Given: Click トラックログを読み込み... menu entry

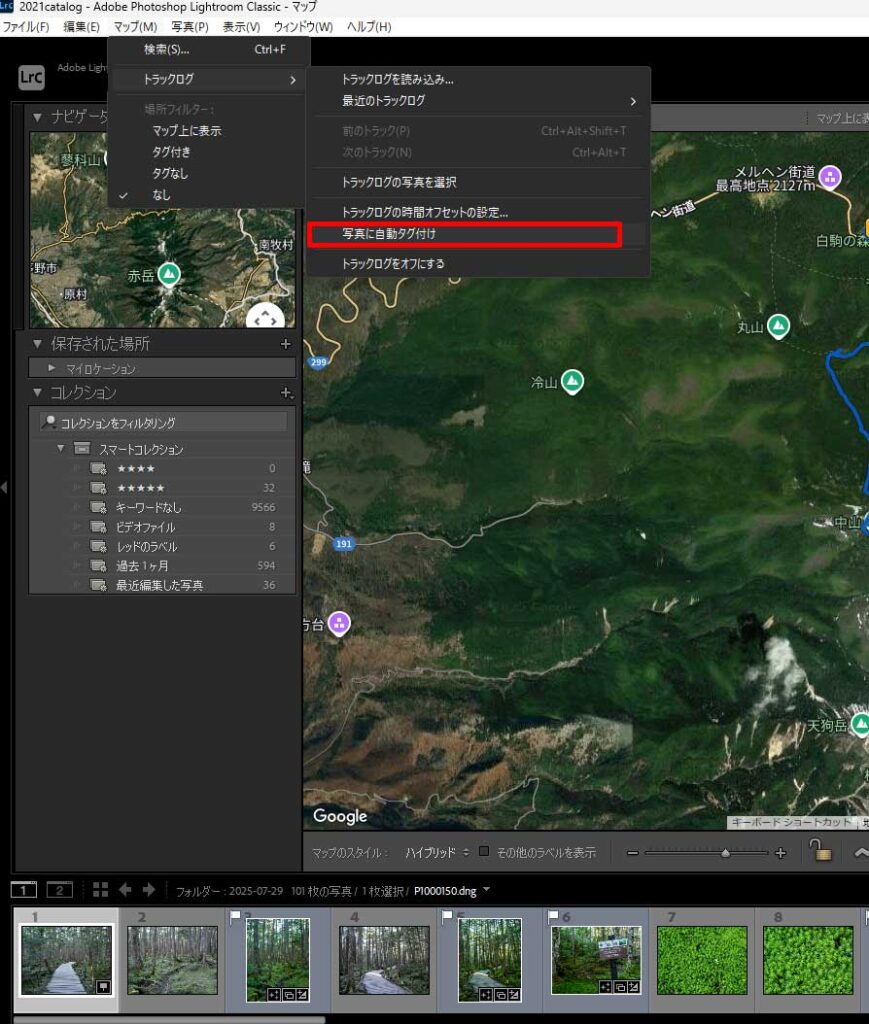Looking at the screenshot, I should pos(398,79).
